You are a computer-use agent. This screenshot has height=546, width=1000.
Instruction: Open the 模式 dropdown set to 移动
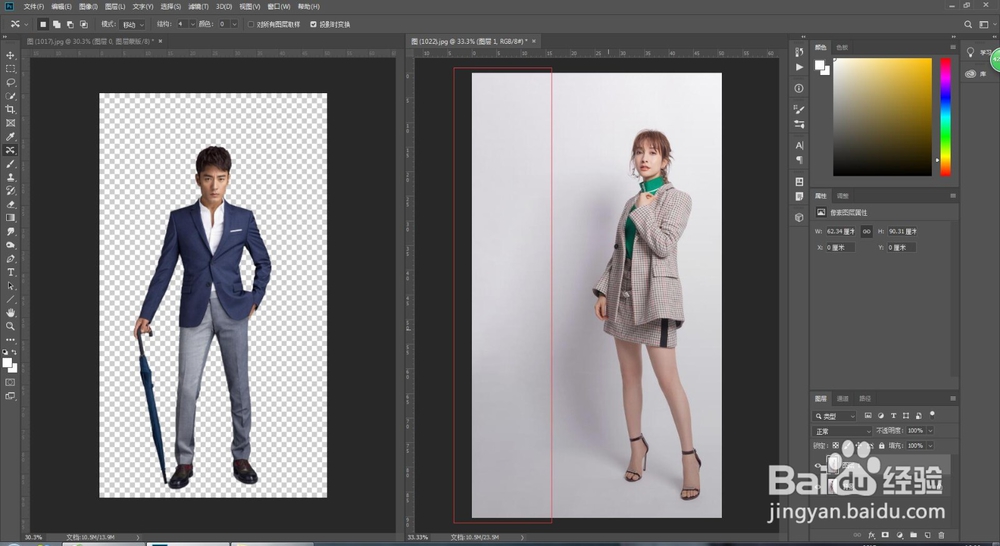click(x=133, y=24)
